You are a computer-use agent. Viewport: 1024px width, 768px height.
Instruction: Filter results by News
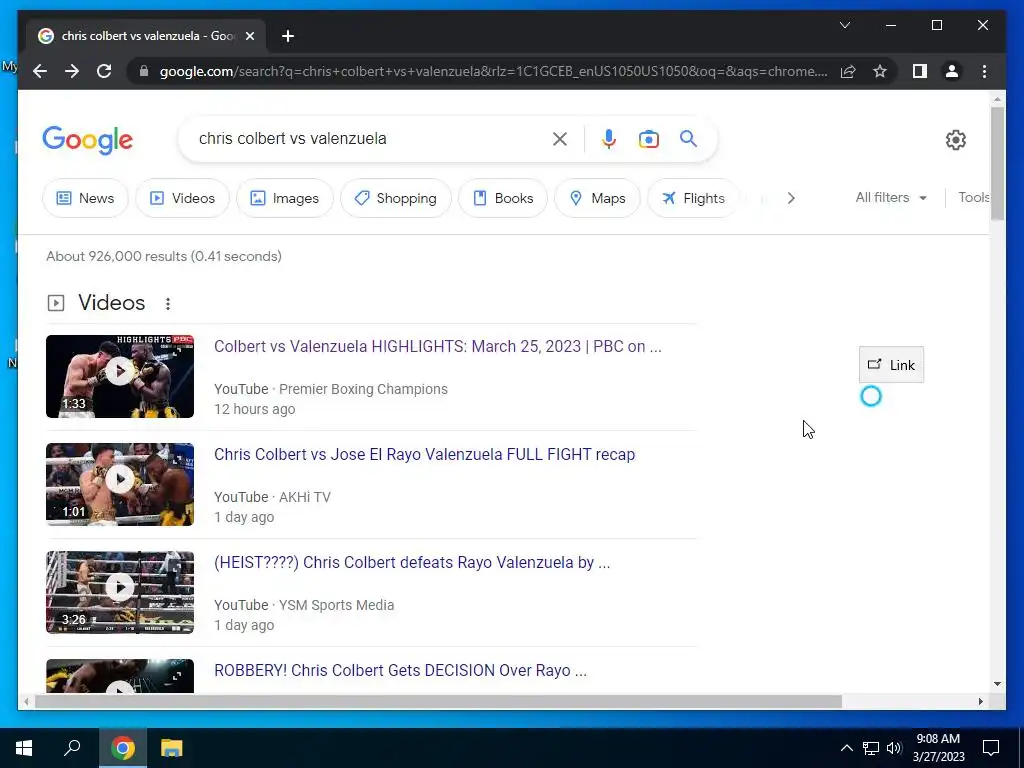coord(85,198)
